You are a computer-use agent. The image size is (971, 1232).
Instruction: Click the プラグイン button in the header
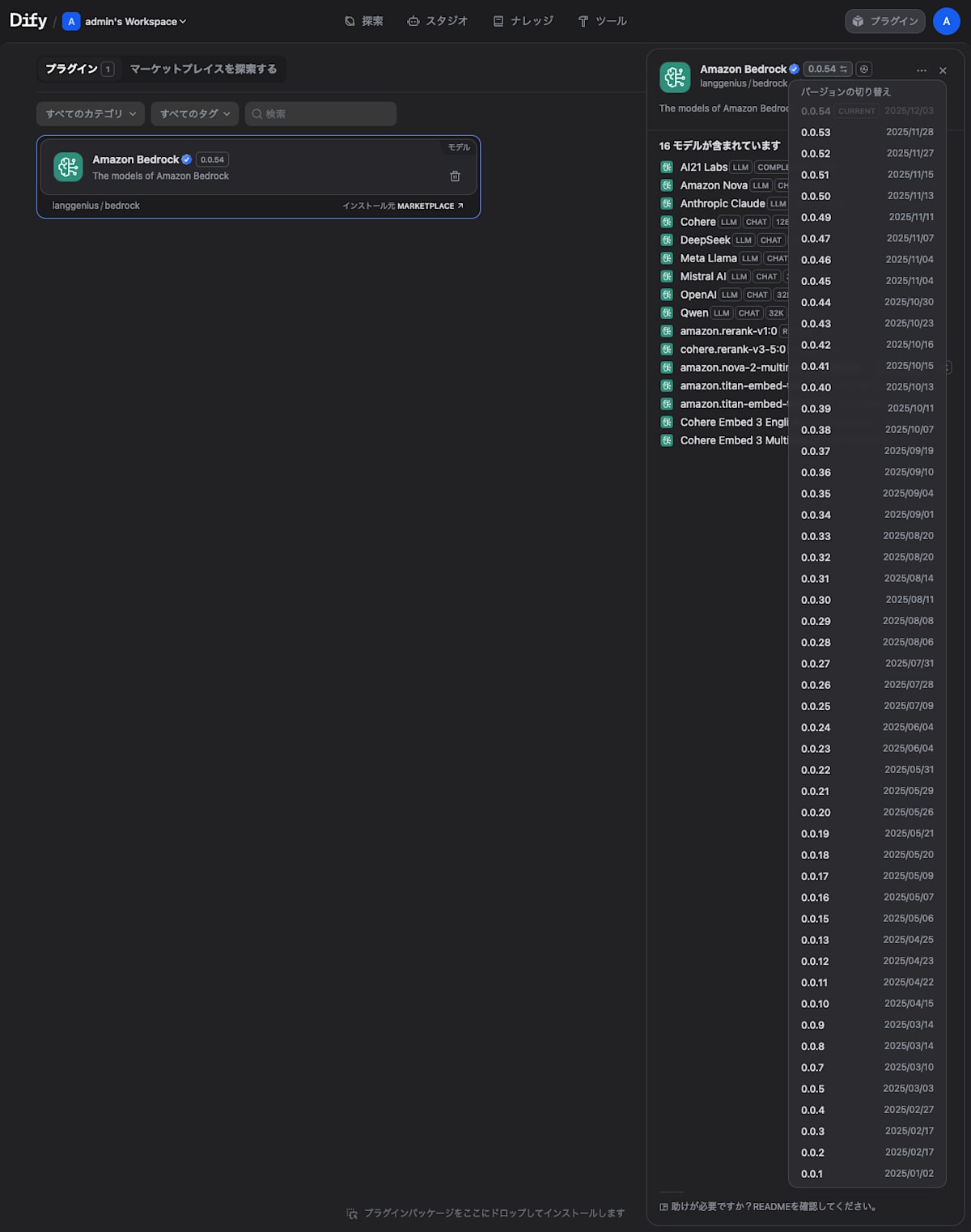[885, 21]
